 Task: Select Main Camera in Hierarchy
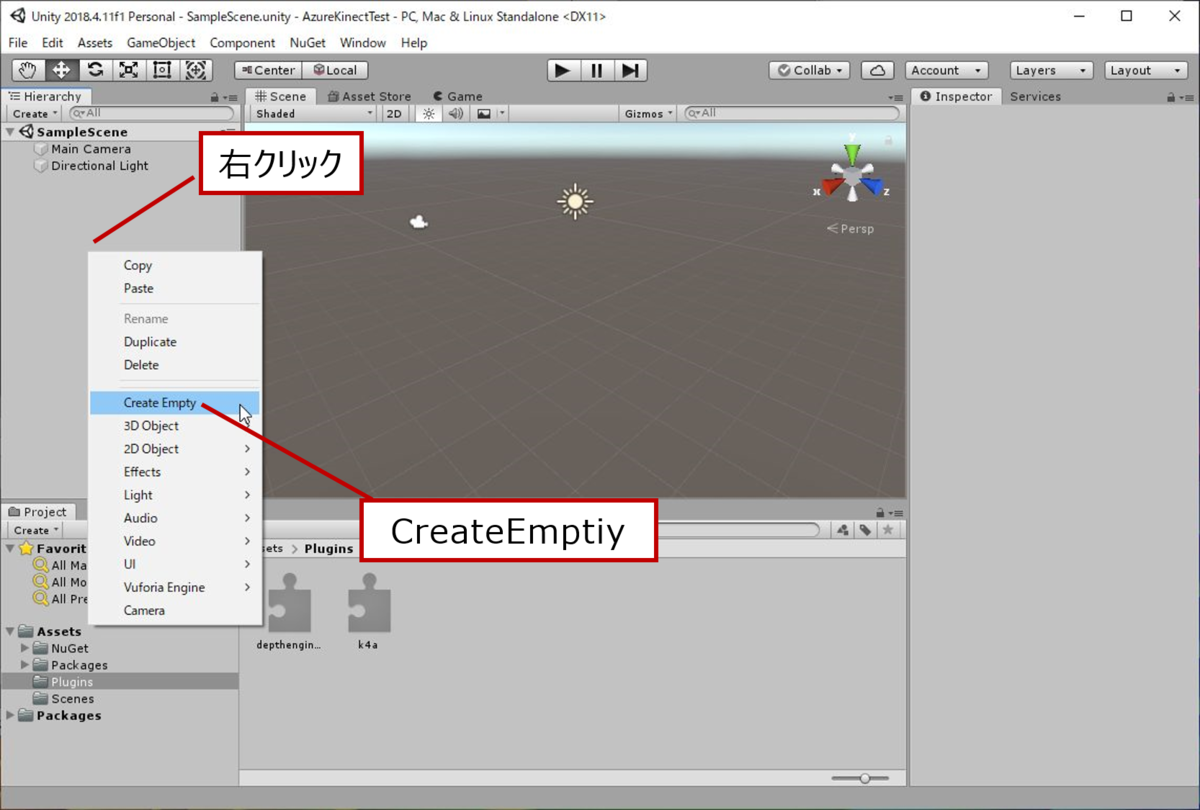(91, 149)
